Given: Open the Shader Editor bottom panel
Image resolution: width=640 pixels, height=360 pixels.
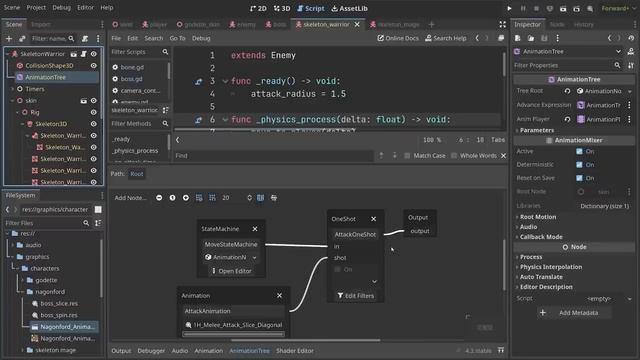Looking at the screenshot, I should (x=295, y=351).
